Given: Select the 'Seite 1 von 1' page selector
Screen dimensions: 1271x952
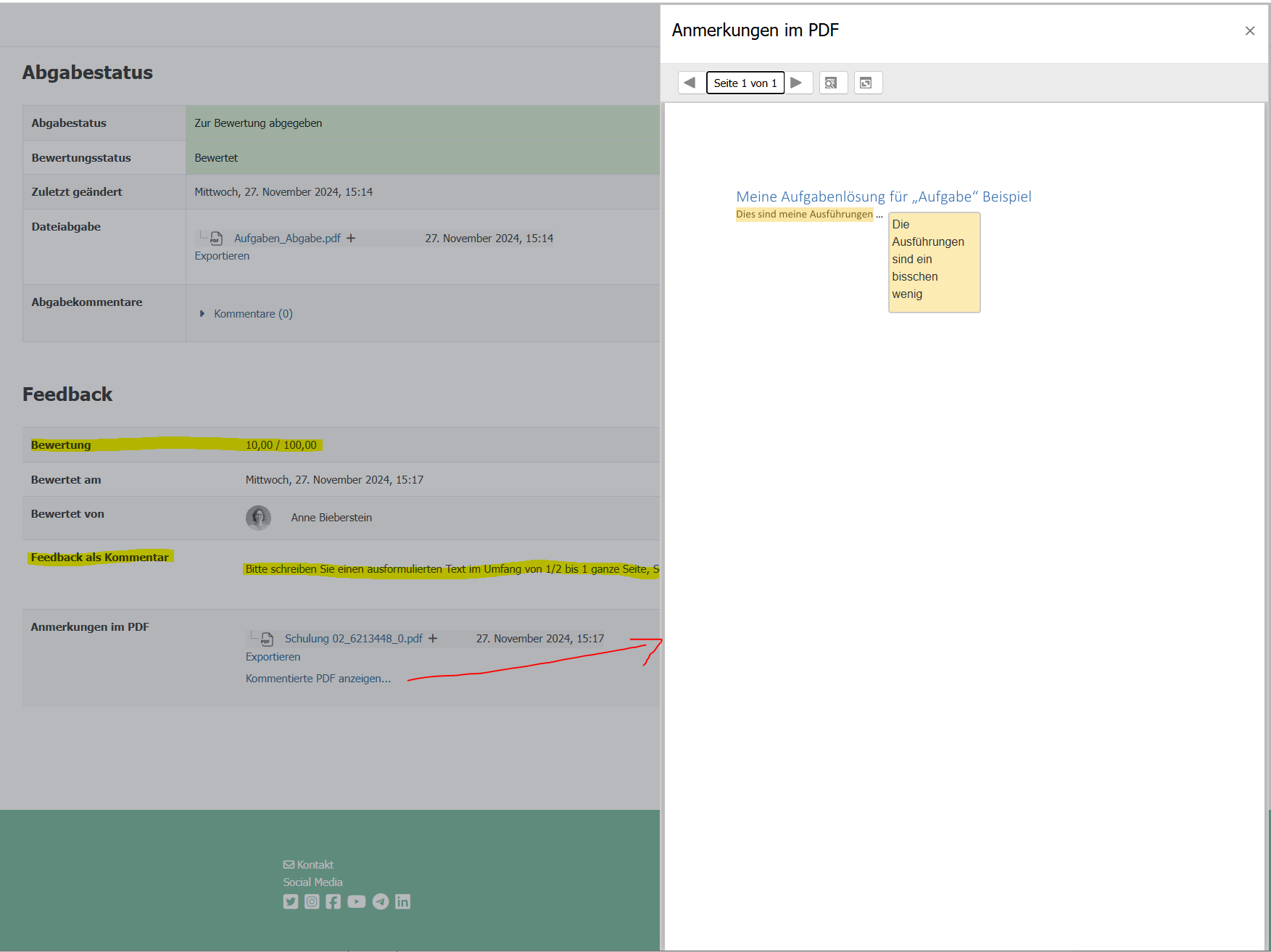Looking at the screenshot, I should (745, 83).
